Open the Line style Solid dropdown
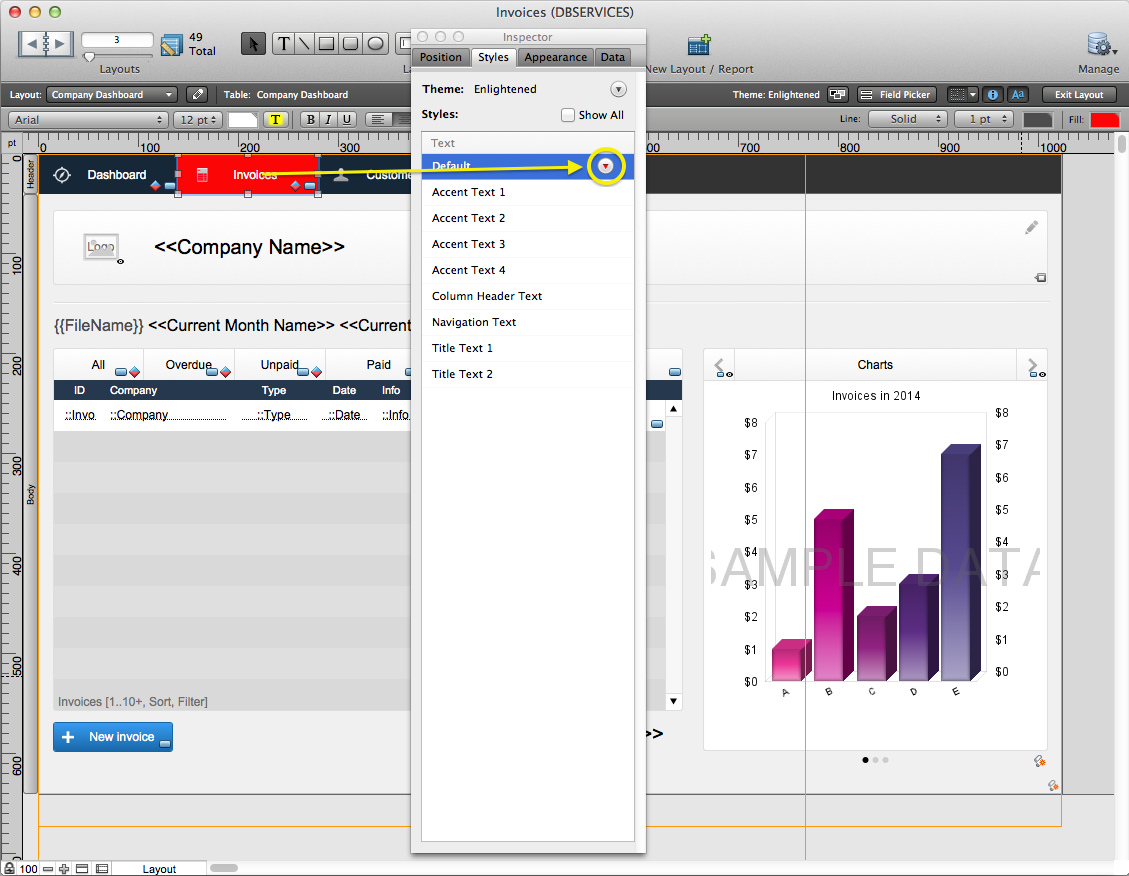Viewport: 1129px width, 876px height. 907,118
